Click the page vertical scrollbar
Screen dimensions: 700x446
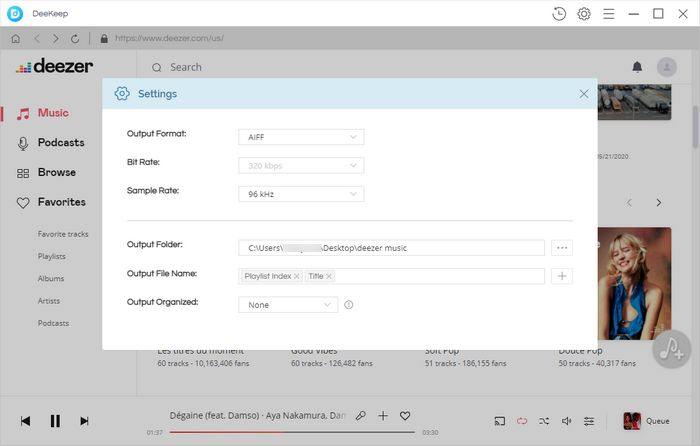pyautogui.click(x=696, y=127)
